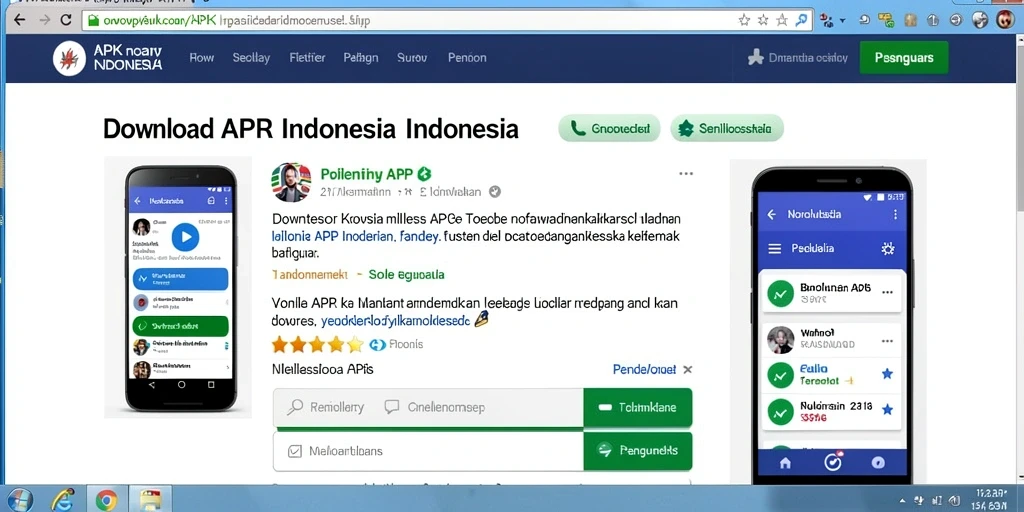Toggle the star on the Nuldmain 2318 row
The width and height of the screenshot is (1024, 512).
[x=887, y=409]
